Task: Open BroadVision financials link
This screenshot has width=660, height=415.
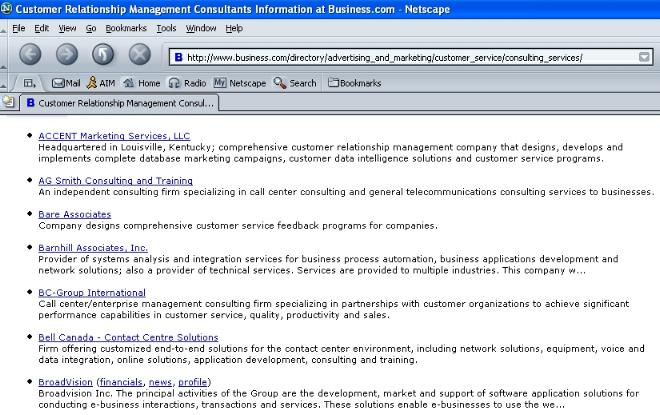Action: 121,382
